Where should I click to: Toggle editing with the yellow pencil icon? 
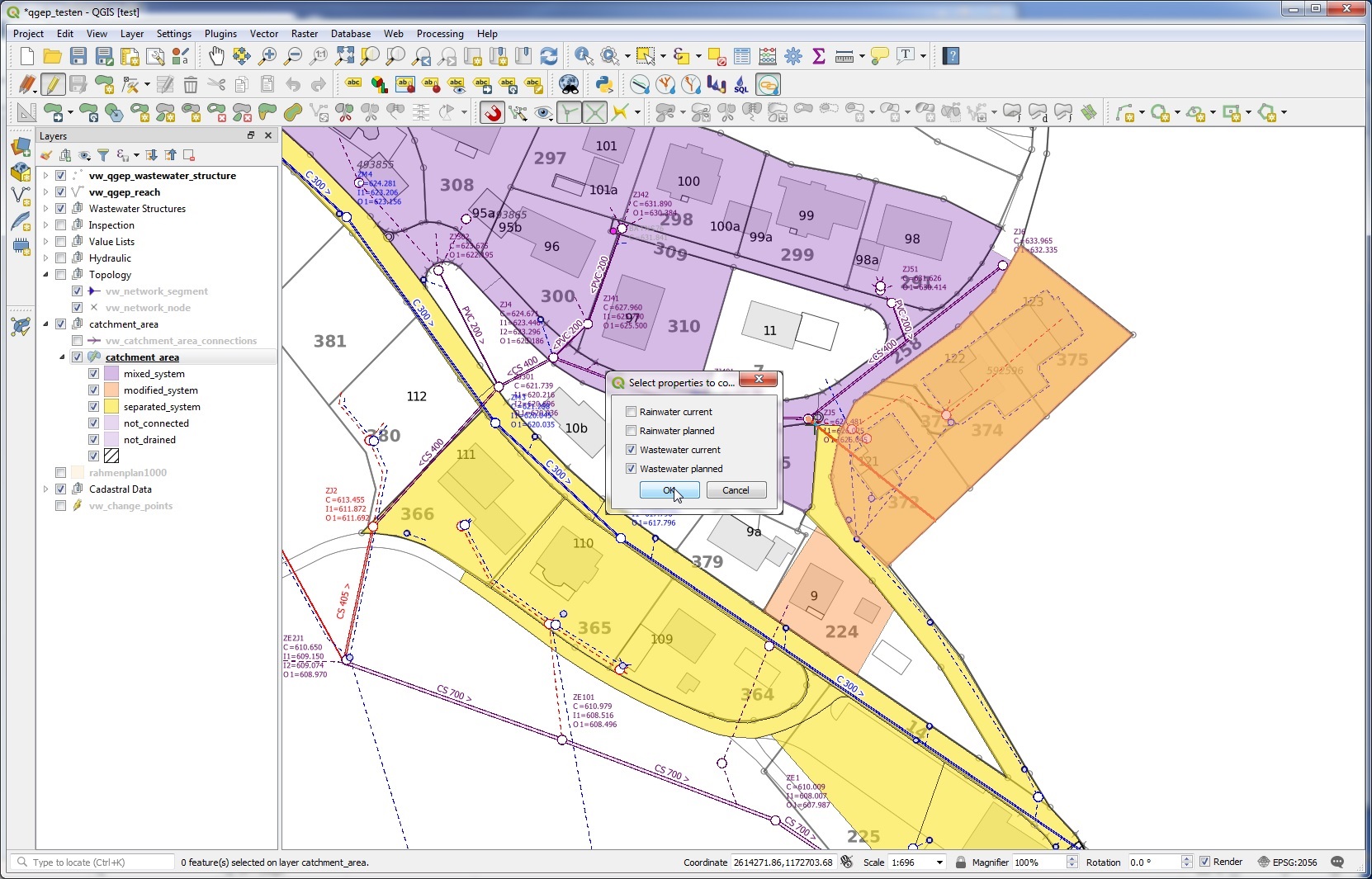coord(53,84)
